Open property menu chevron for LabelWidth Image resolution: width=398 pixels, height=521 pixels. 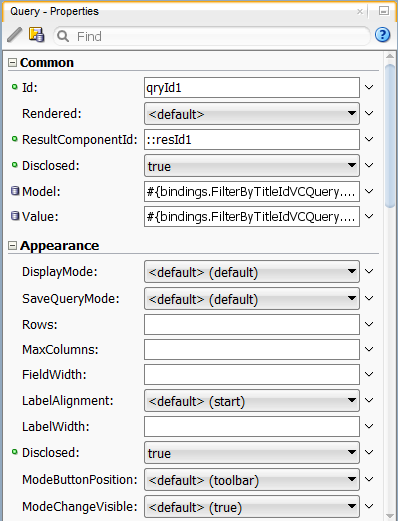(369, 426)
